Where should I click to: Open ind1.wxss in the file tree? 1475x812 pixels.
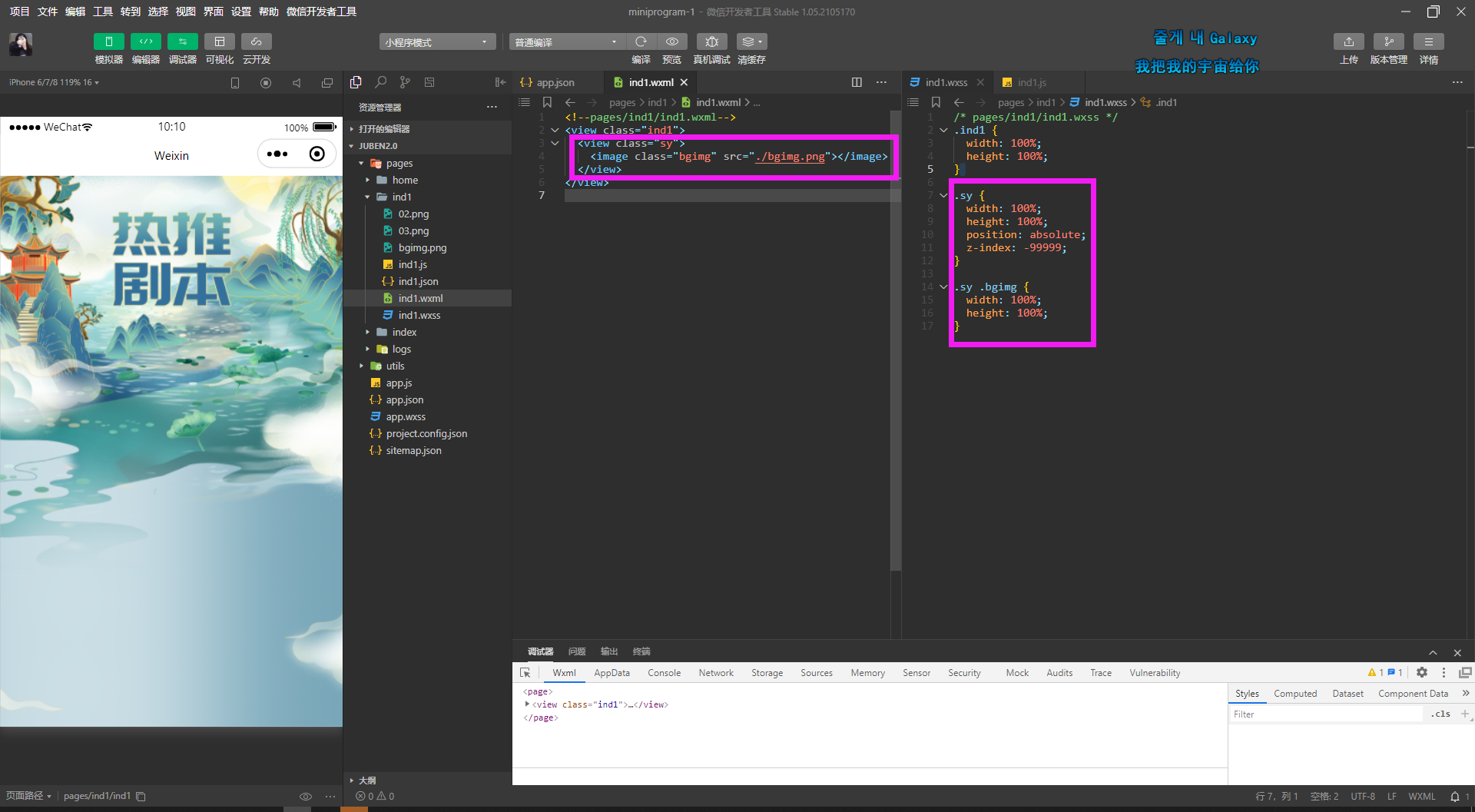point(427,315)
